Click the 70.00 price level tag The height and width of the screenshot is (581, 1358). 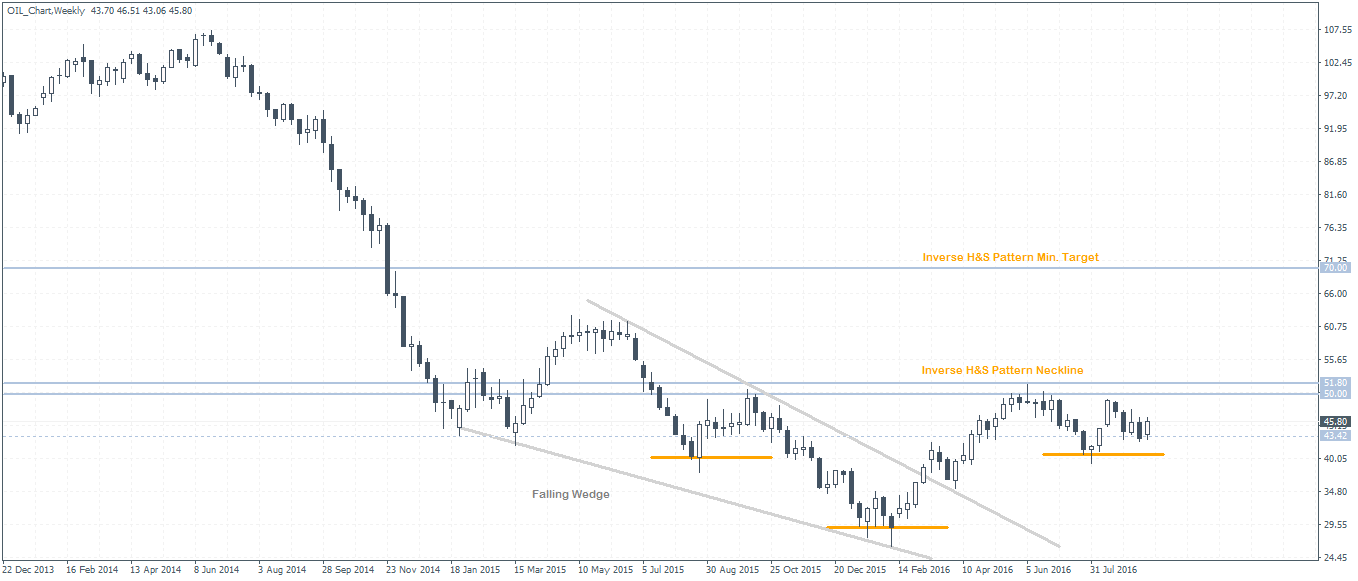pyautogui.click(x=1335, y=268)
